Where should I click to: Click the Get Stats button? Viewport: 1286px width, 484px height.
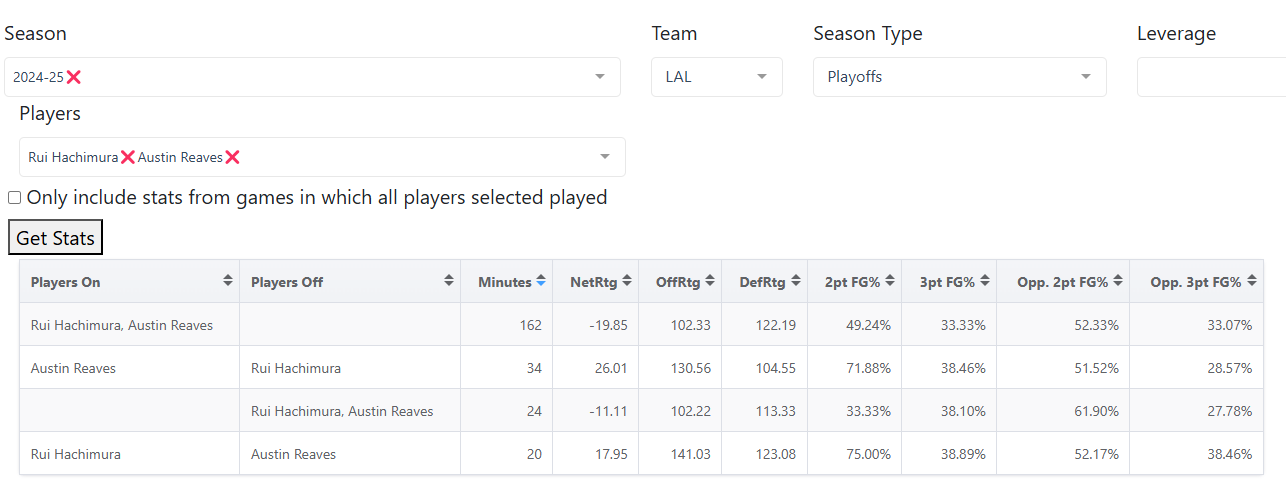[55, 238]
